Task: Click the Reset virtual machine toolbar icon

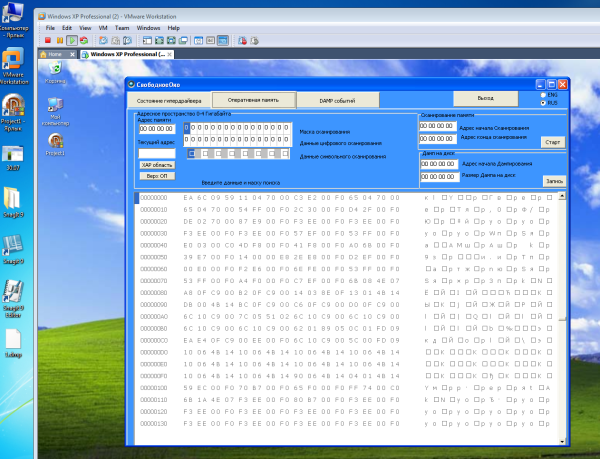Action: point(84,40)
